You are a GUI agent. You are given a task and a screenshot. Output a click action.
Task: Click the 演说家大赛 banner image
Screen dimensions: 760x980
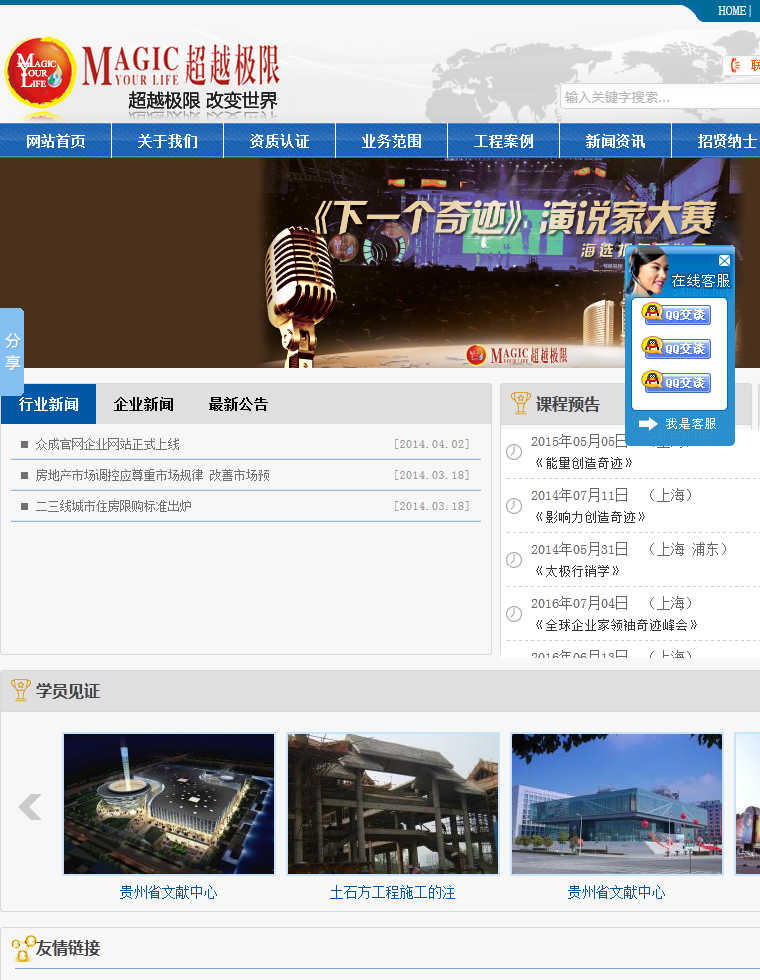click(x=380, y=262)
